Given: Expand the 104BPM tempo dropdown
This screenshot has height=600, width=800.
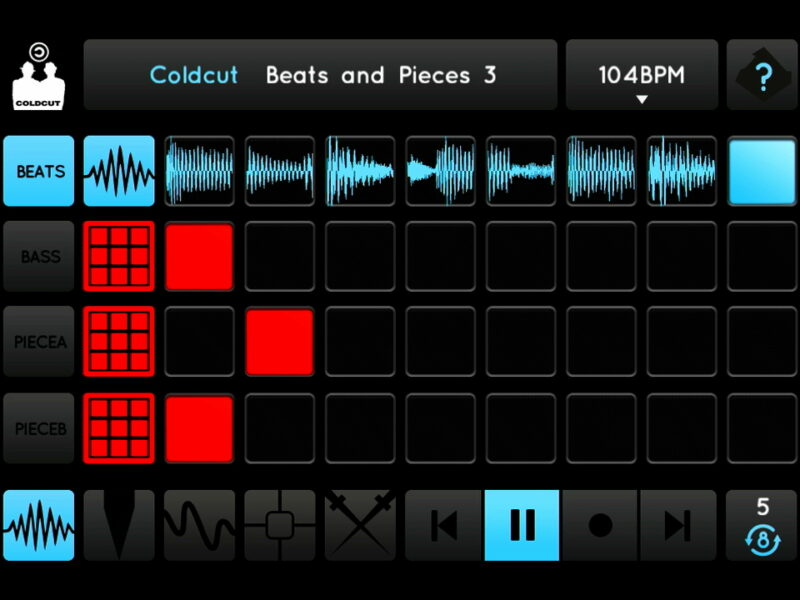Looking at the screenshot, I should point(642,76).
